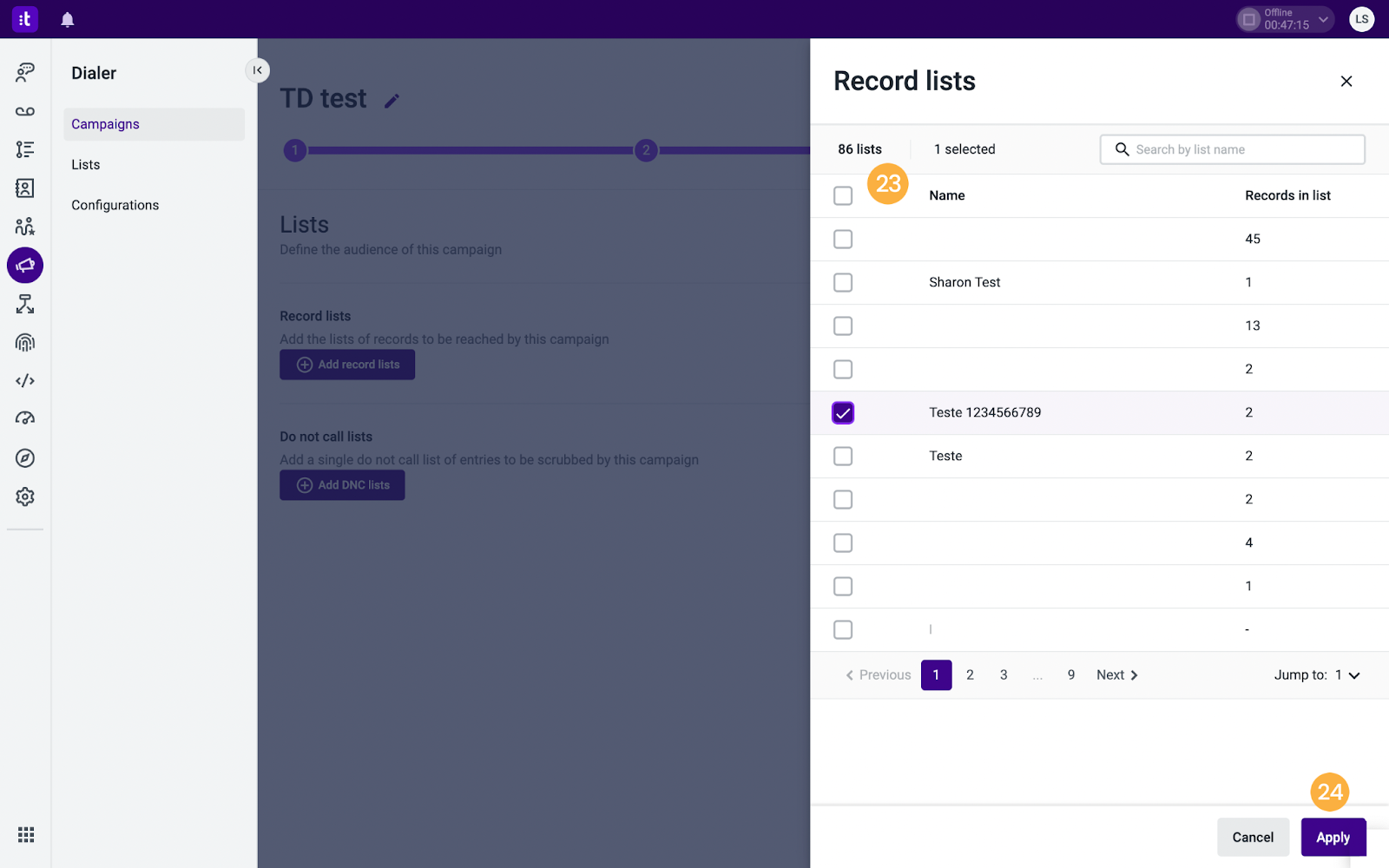Open the voicemail icon in the sidebar
Screen dimensions: 1389x868
(25, 111)
